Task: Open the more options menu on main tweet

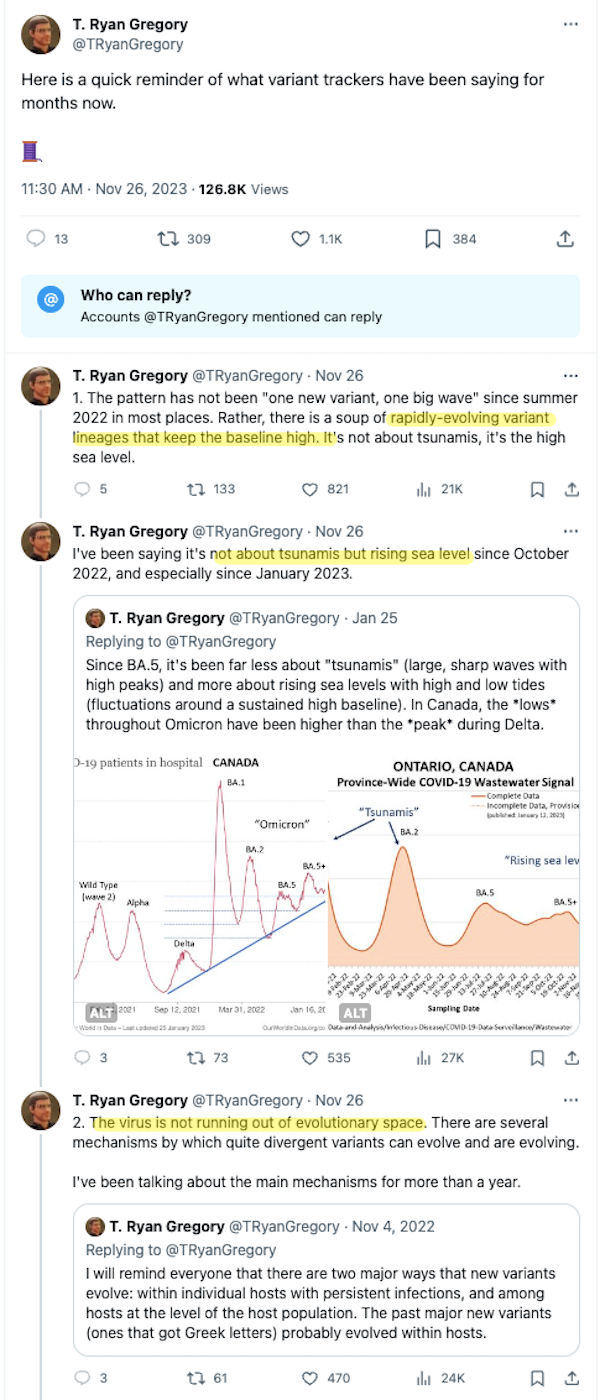Action: pos(570,24)
